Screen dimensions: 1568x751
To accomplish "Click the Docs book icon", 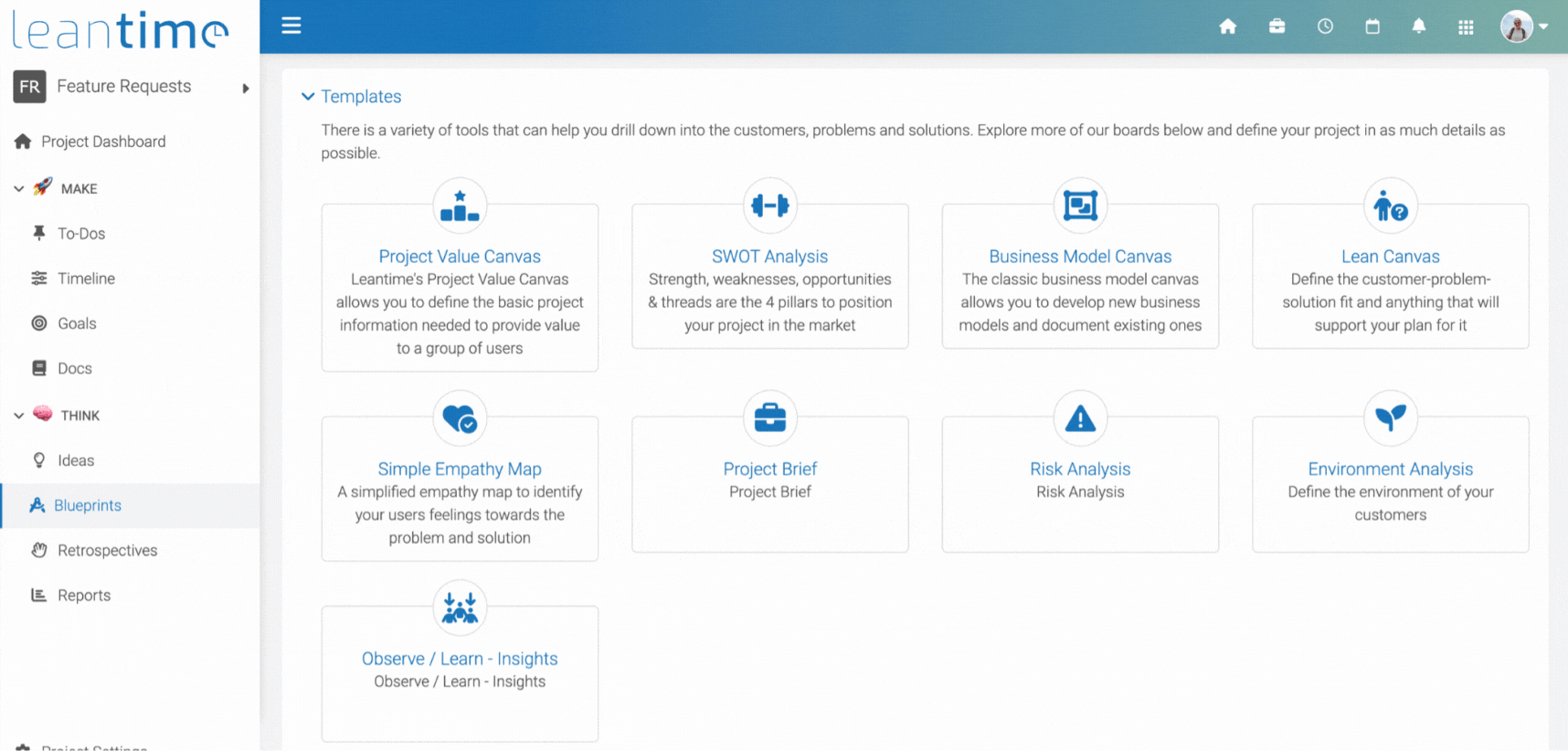I will (x=38, y=368).
